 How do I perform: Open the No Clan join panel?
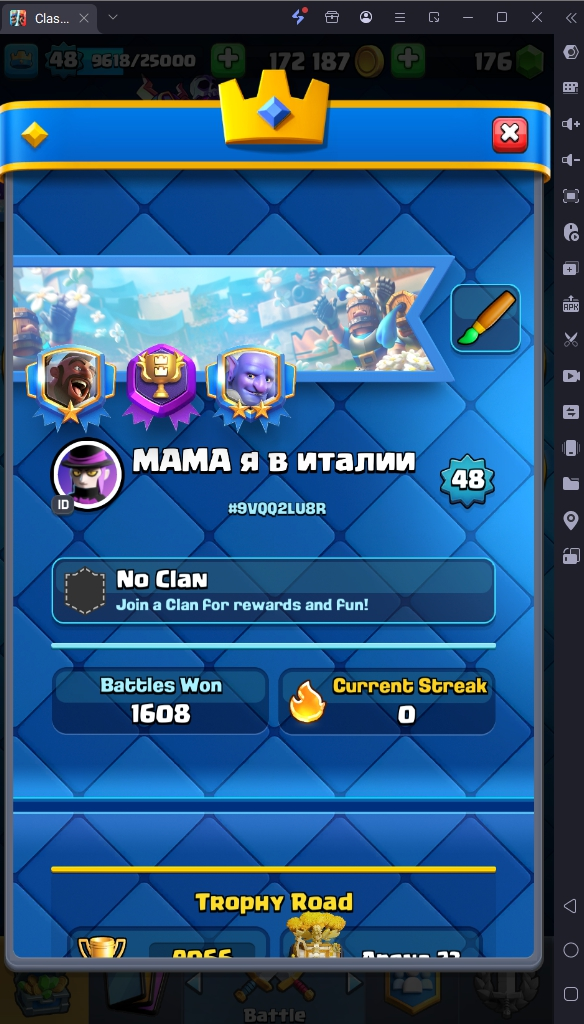273,591
